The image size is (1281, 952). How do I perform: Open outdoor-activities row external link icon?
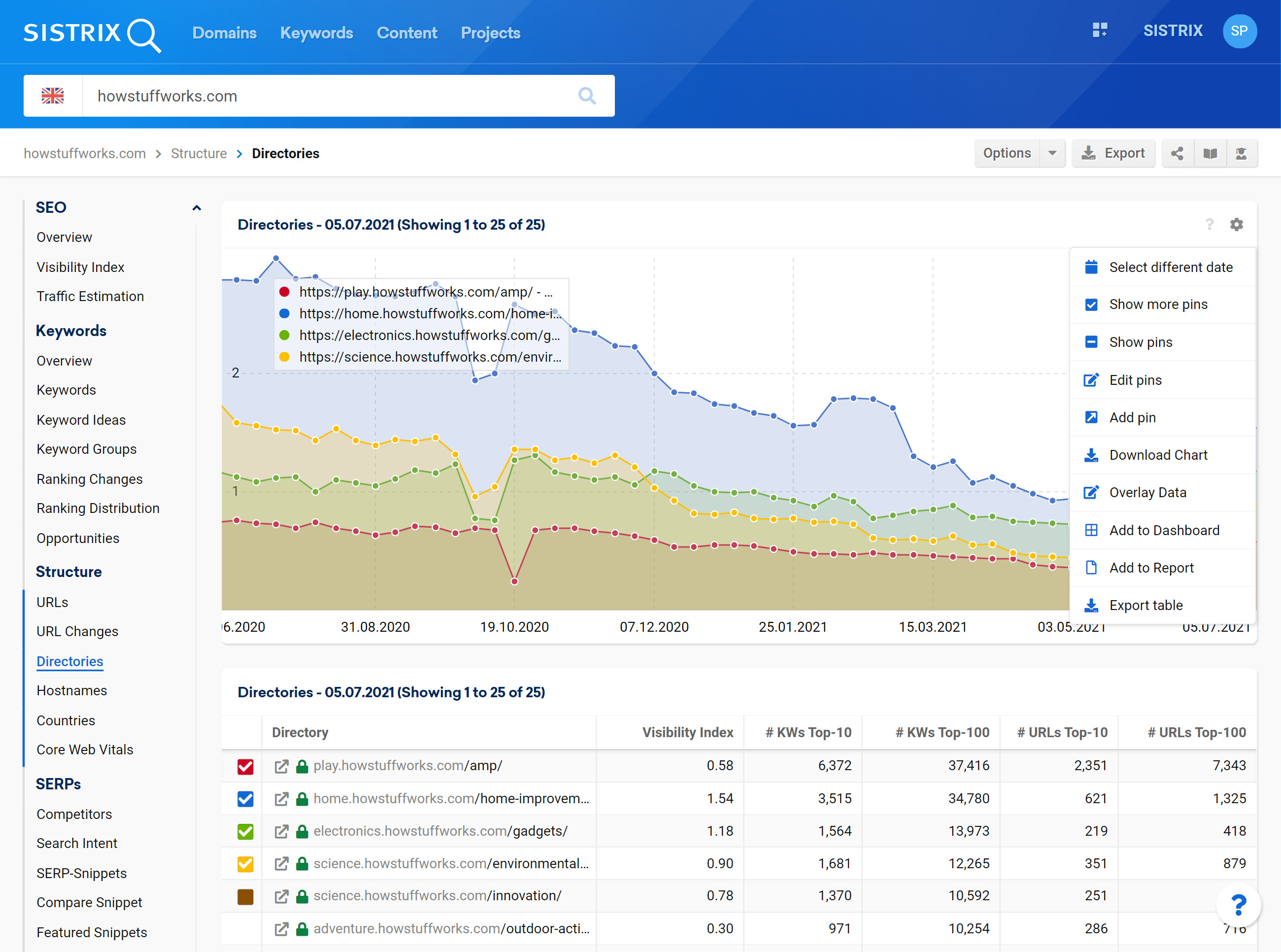(x=281, y=929)
